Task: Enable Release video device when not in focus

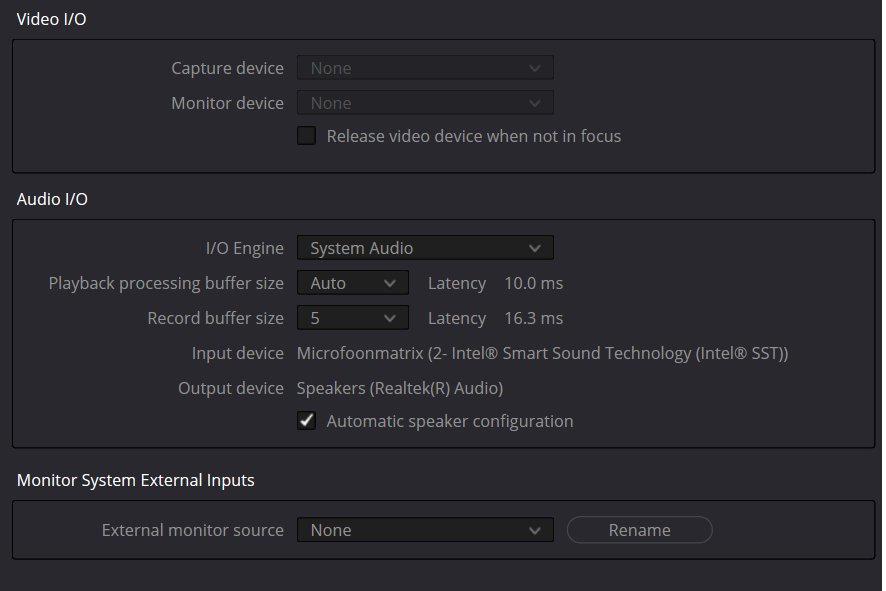Action: [306, 136]
